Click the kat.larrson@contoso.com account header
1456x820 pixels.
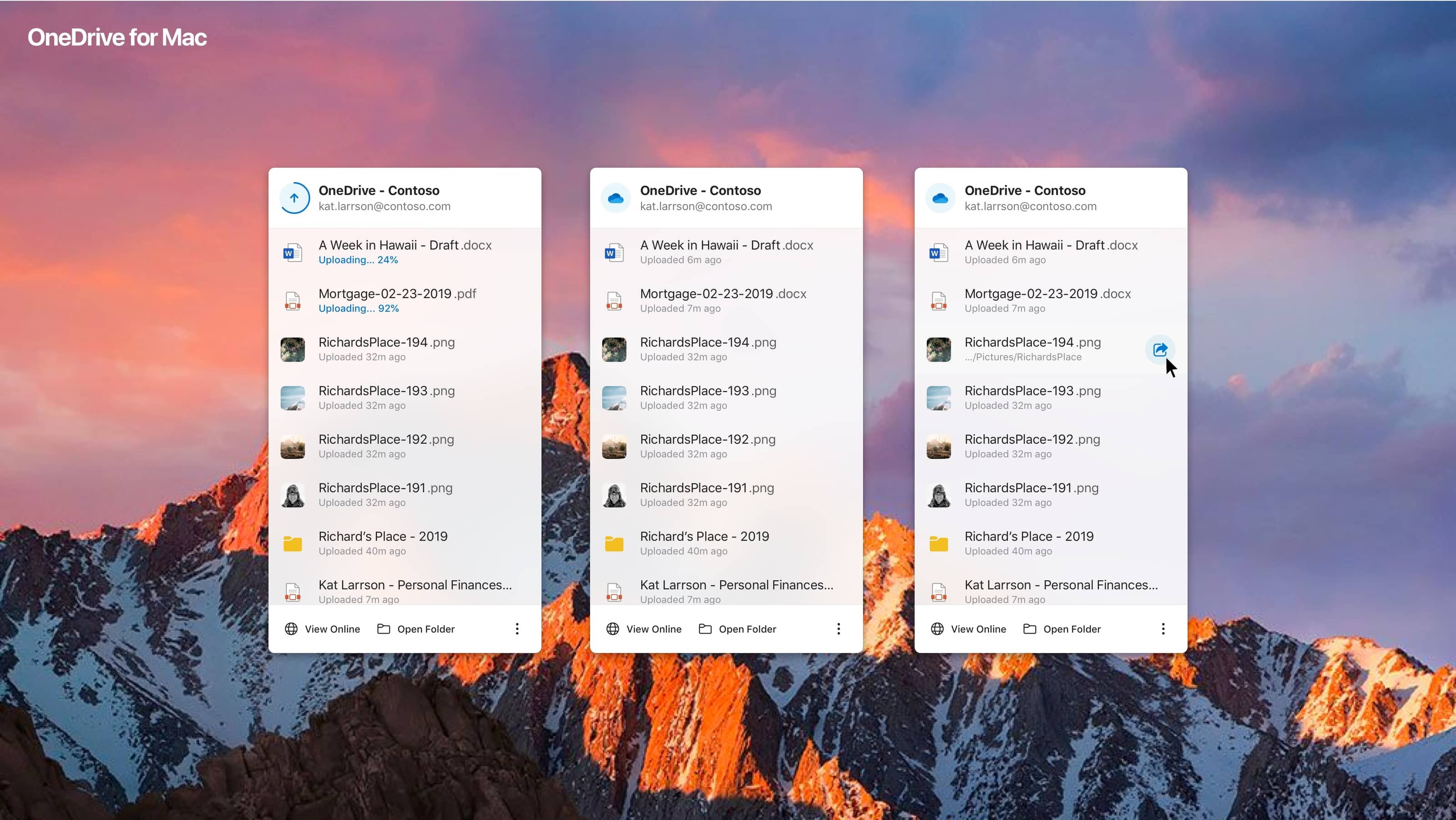pyautogui.click(x=384, y=206)
